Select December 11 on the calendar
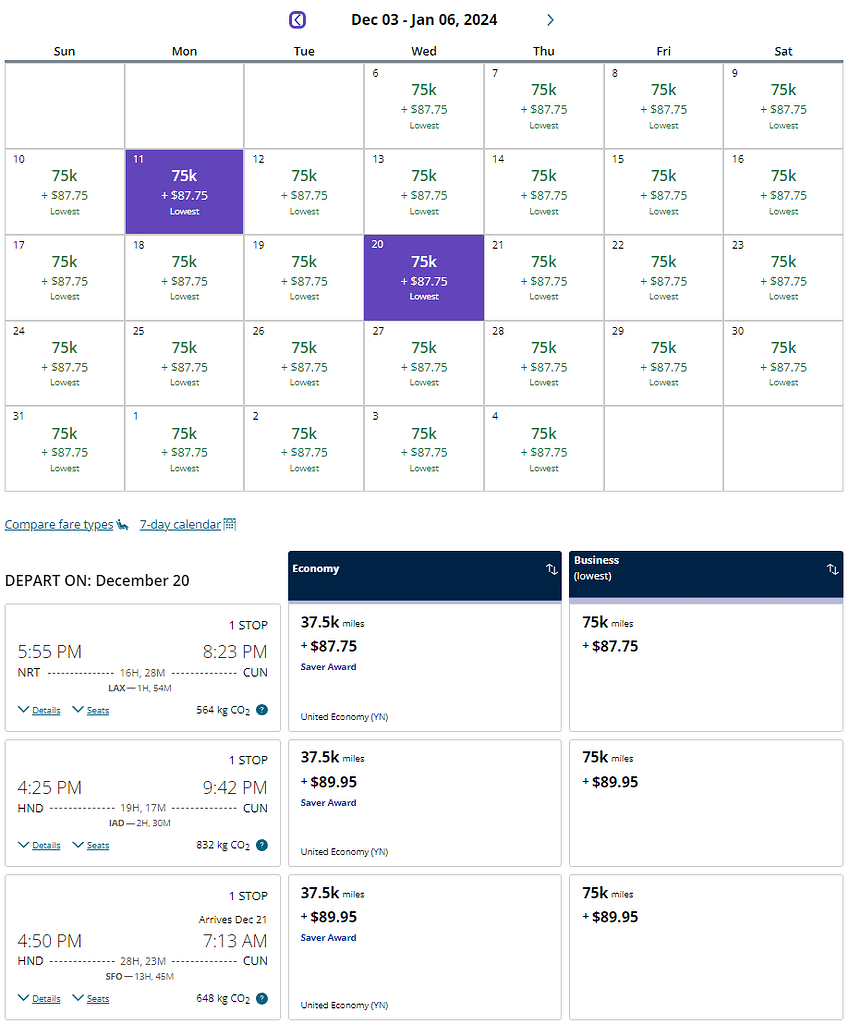 (184, 192)
